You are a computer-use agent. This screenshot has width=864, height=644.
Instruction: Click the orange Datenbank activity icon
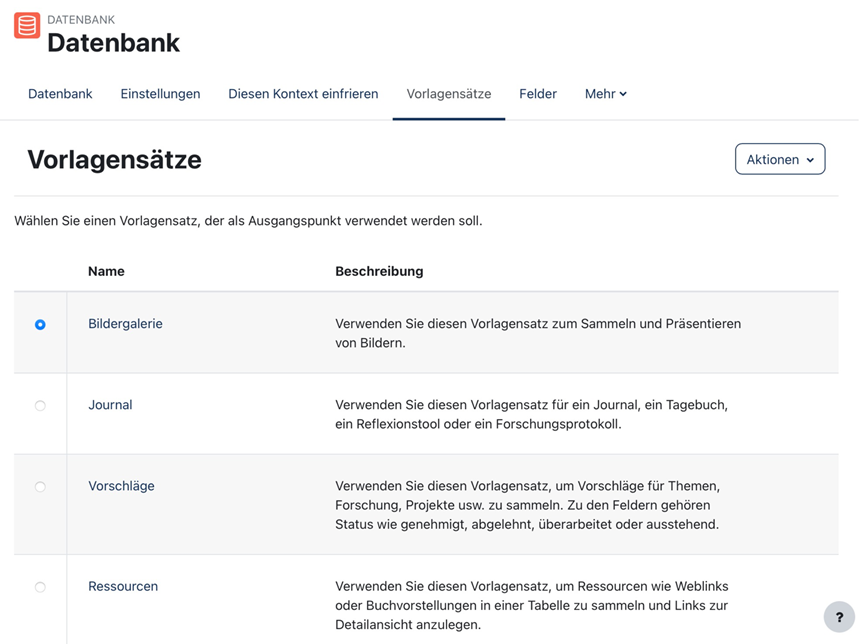[x=27, y=25]
